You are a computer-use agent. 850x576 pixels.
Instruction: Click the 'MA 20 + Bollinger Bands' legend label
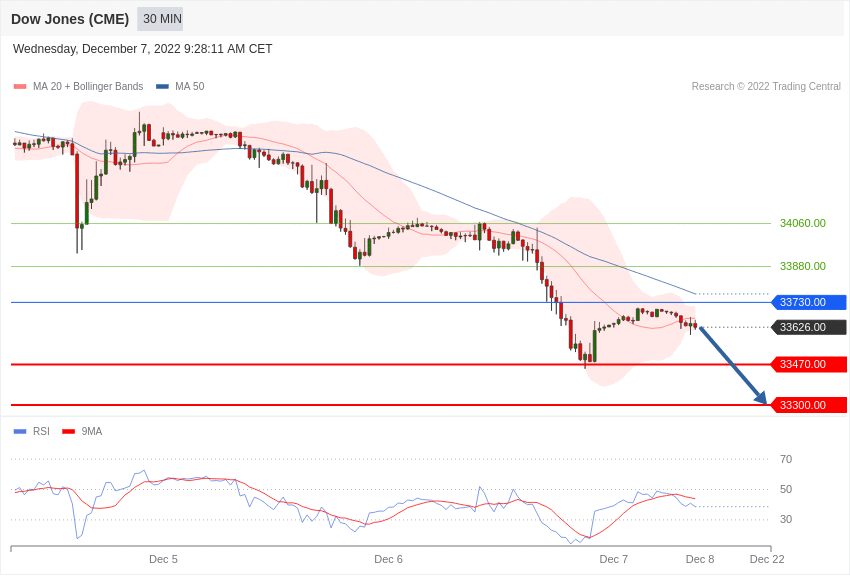pyautogui.click(x=88, y=87)
